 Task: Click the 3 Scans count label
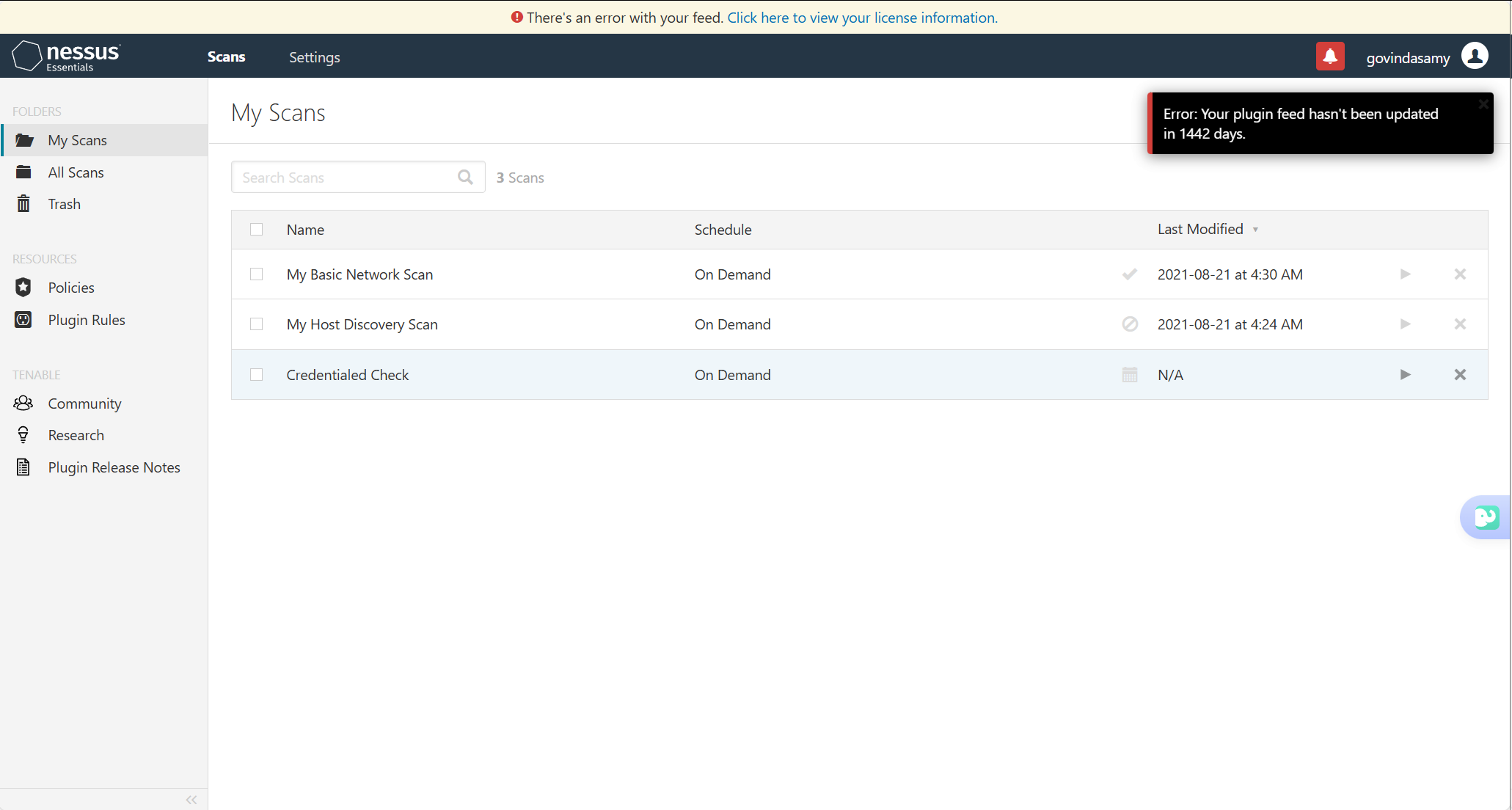point(520,178)
